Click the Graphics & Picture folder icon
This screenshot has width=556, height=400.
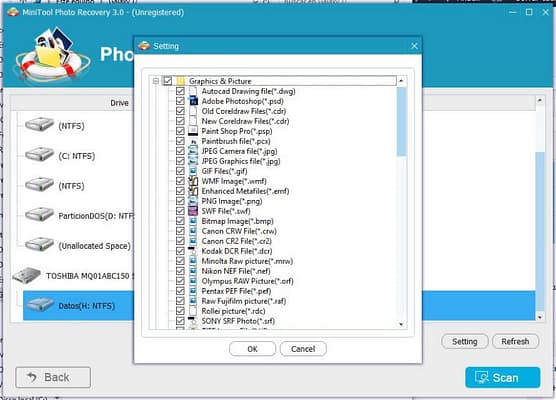pyautogui.click(x=180, y=81)
